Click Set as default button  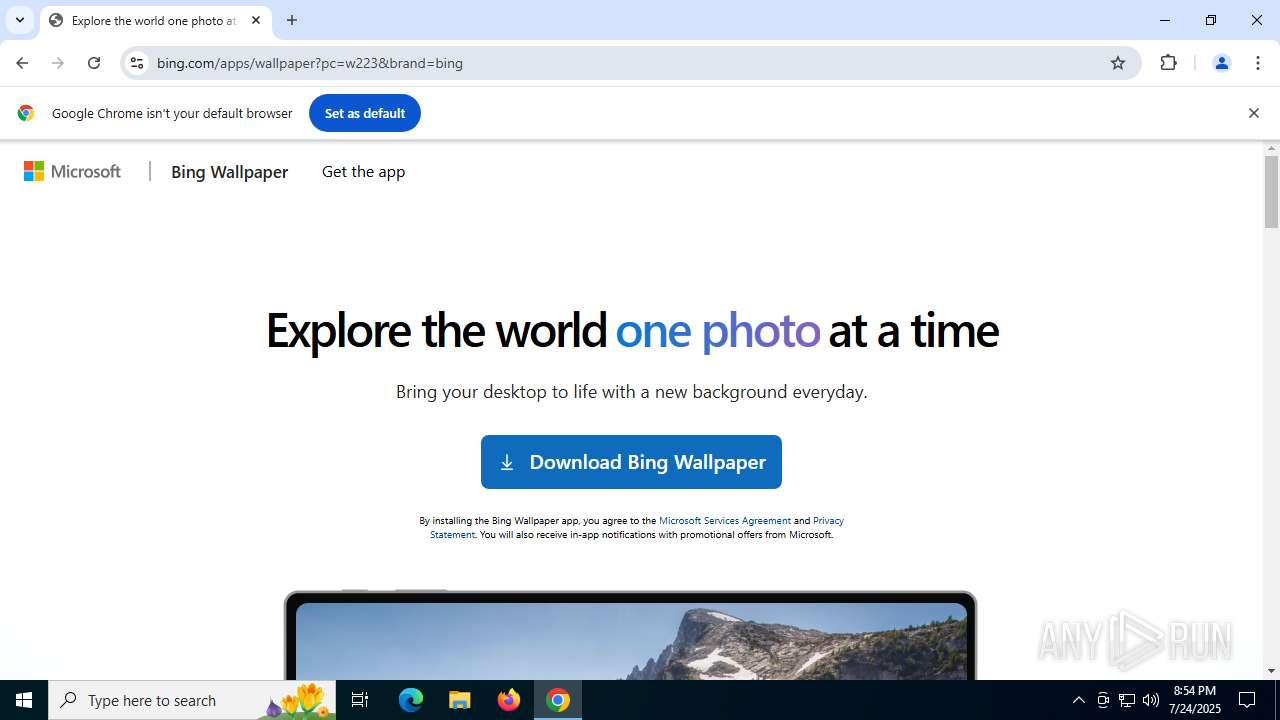point(365,113)
